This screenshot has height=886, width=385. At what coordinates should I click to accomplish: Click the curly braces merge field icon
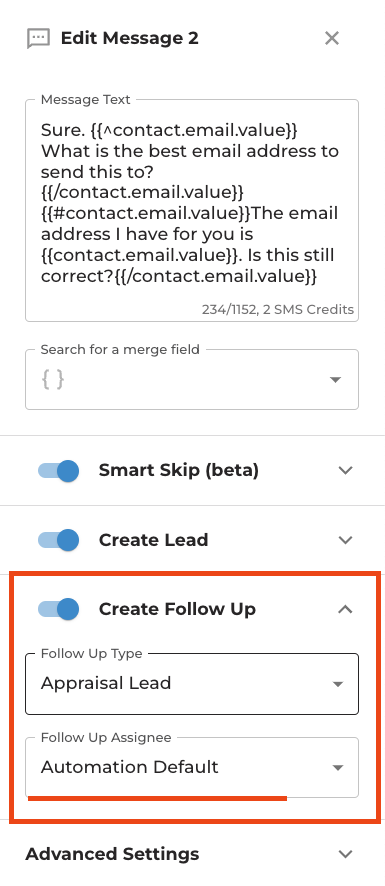[x=53, y=379]
